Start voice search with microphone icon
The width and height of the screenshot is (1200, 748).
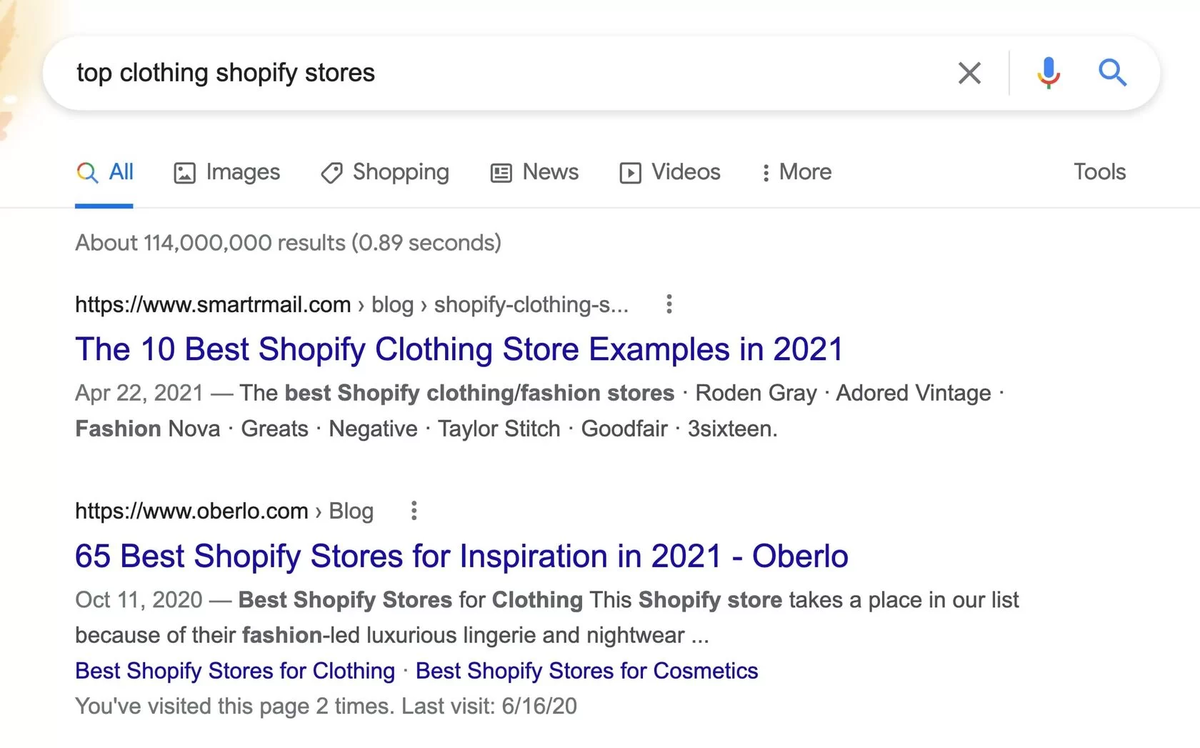pyautogui.click(x=1048, y=73)
